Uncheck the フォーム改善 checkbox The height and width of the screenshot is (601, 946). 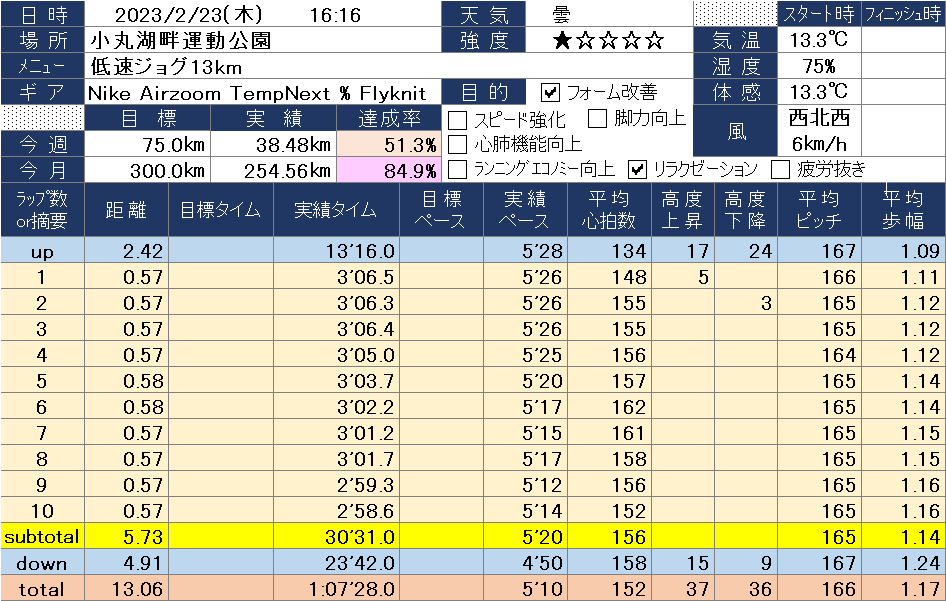click(550, 93)
